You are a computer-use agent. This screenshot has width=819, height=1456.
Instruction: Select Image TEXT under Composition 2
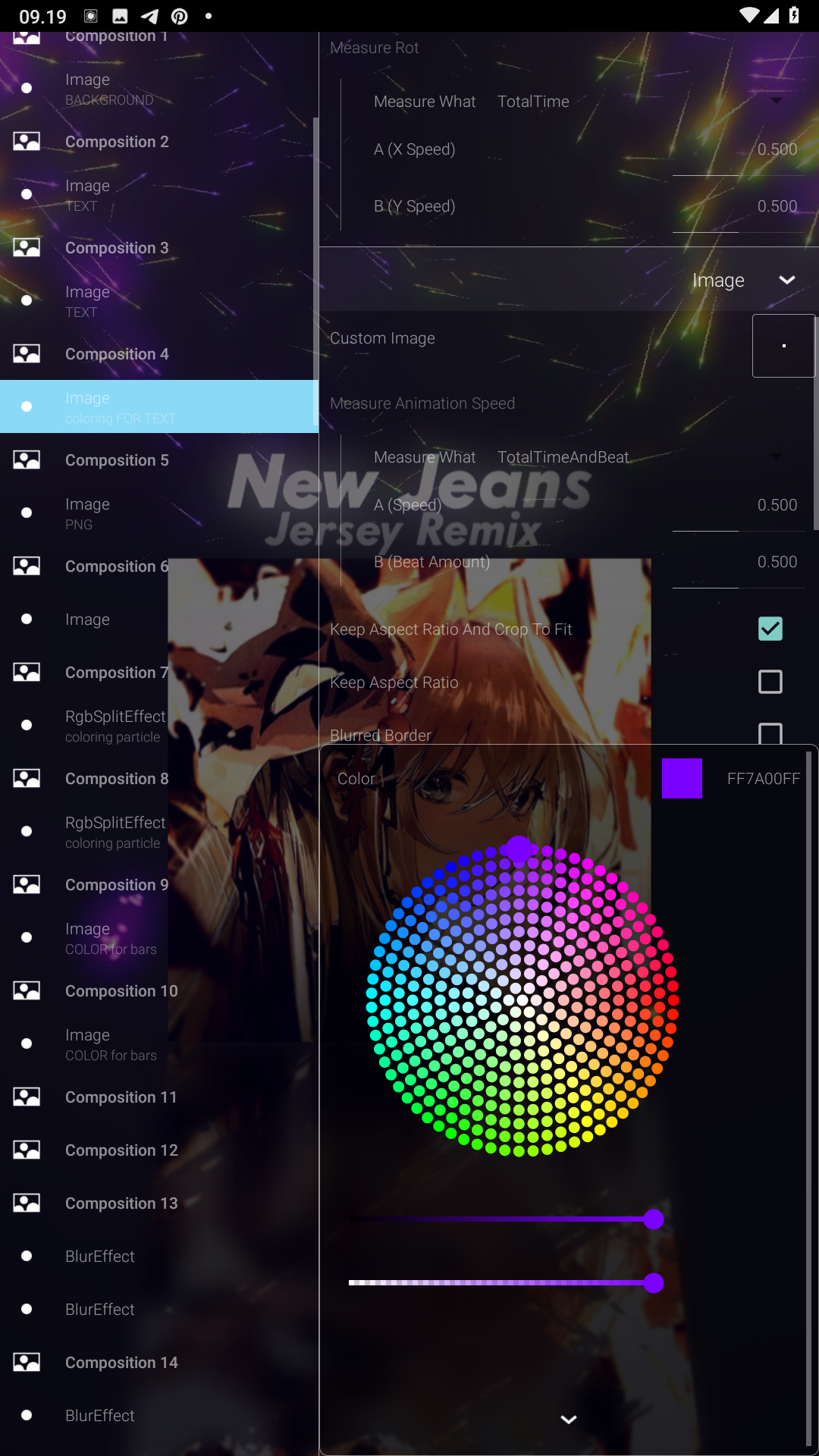159,194
